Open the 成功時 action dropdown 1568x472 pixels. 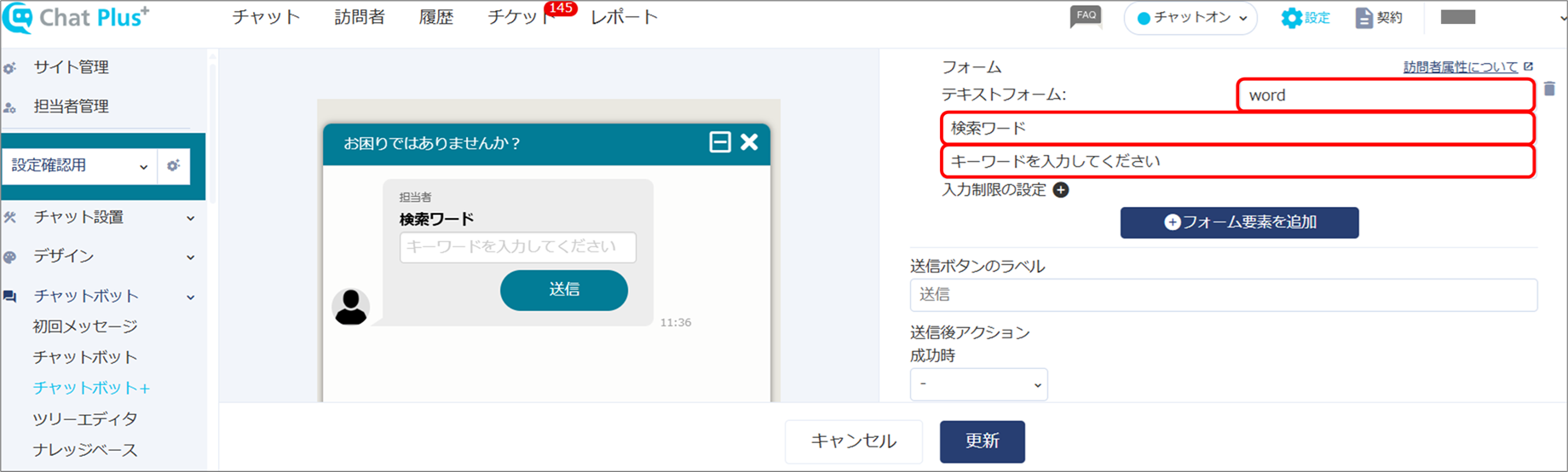[979, 384]
